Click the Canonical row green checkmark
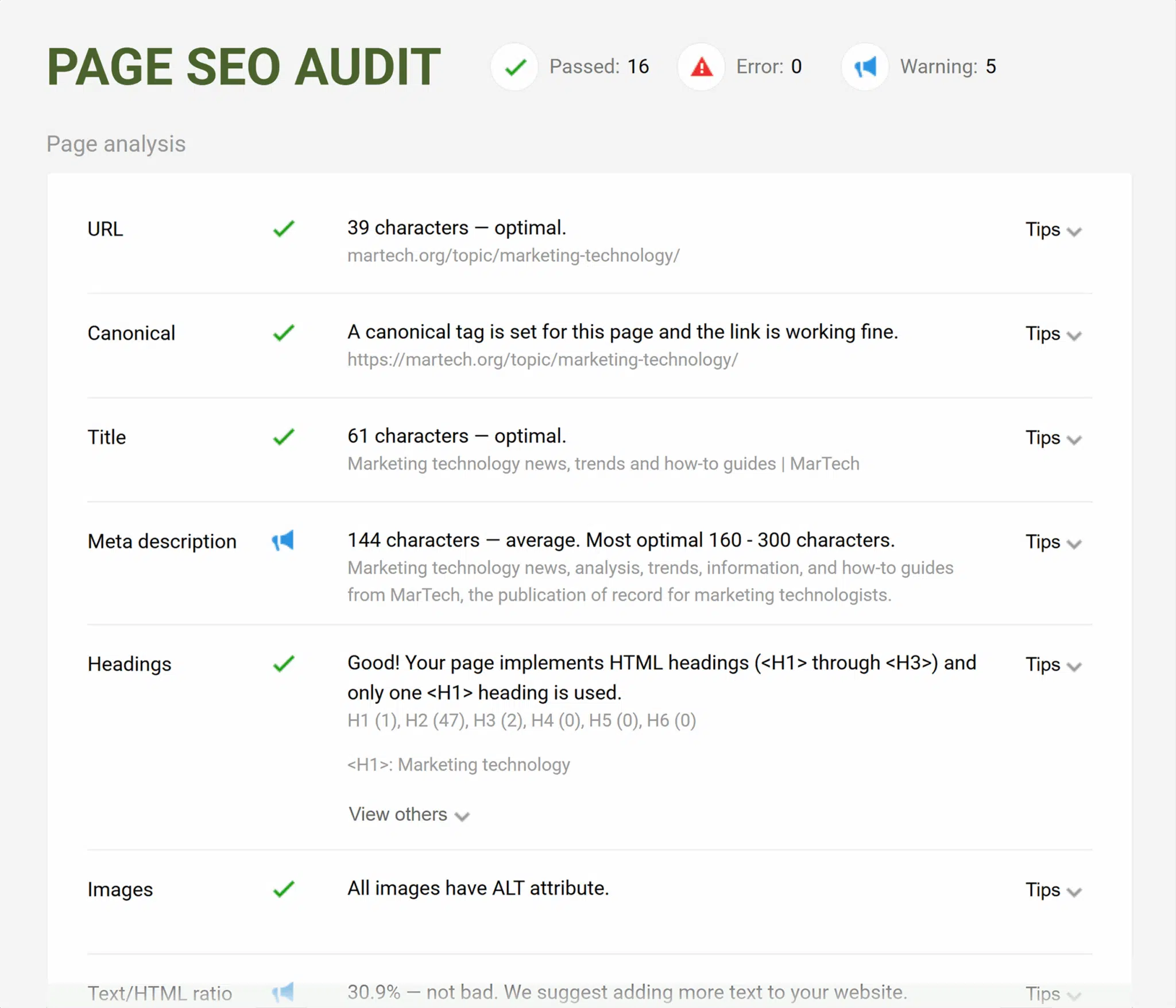This screenshot has height=1008, width=1176. [x=284, y=333]
